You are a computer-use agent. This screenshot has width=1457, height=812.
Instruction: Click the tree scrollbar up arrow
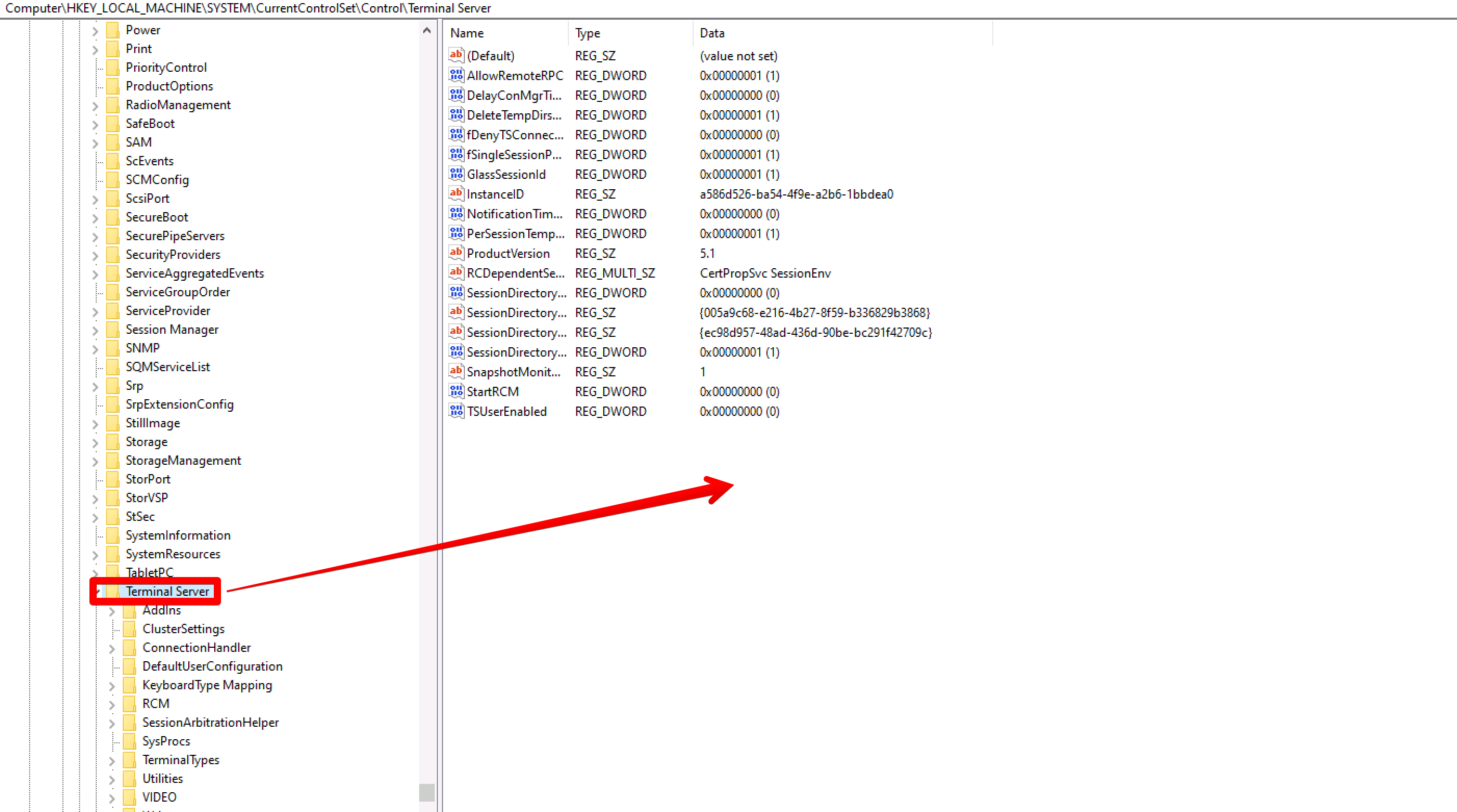(x=427, y=31)
